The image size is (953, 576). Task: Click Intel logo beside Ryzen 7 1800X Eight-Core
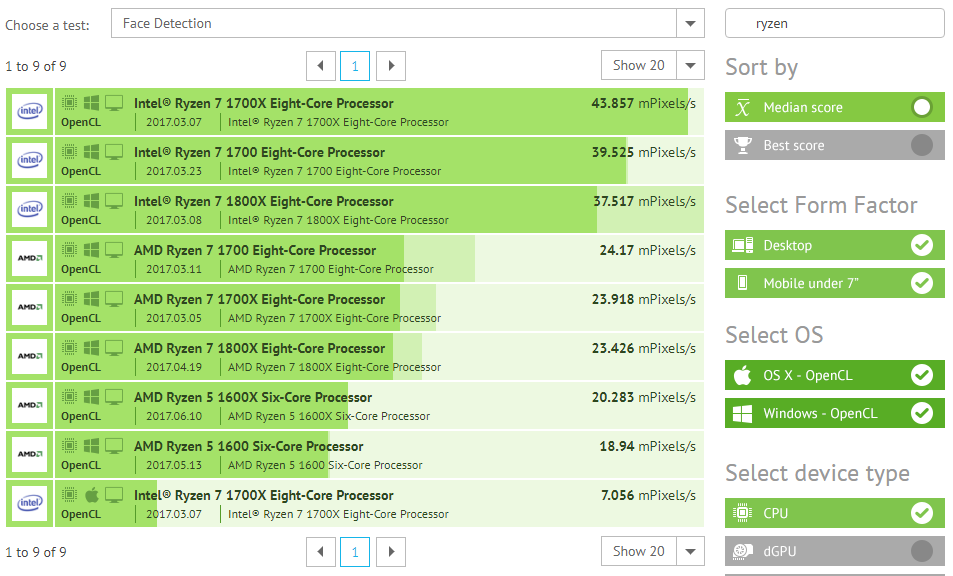(30, 210)
